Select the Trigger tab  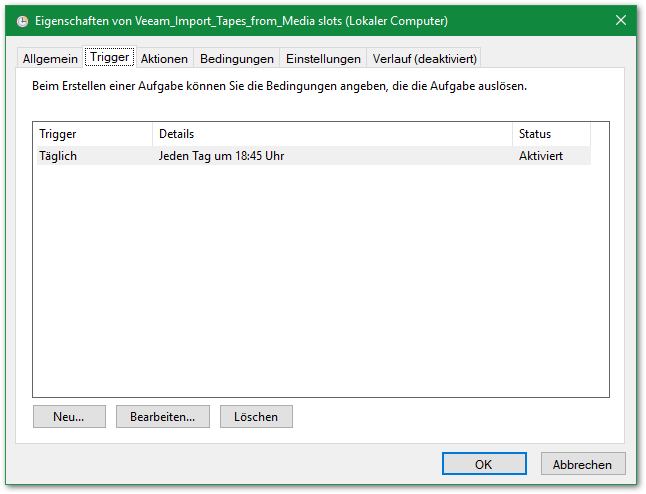110,58
